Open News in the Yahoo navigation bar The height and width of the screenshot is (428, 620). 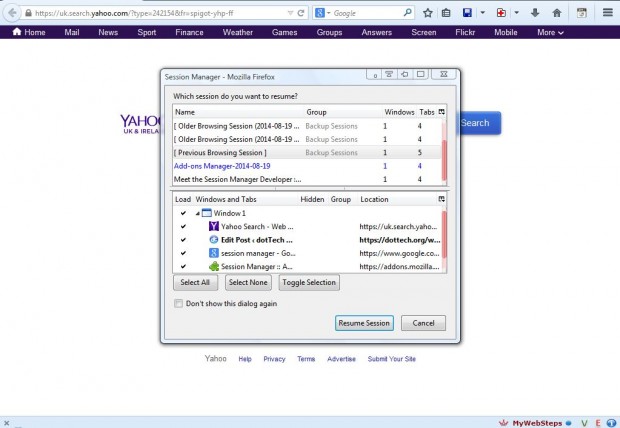click(108, 32)
